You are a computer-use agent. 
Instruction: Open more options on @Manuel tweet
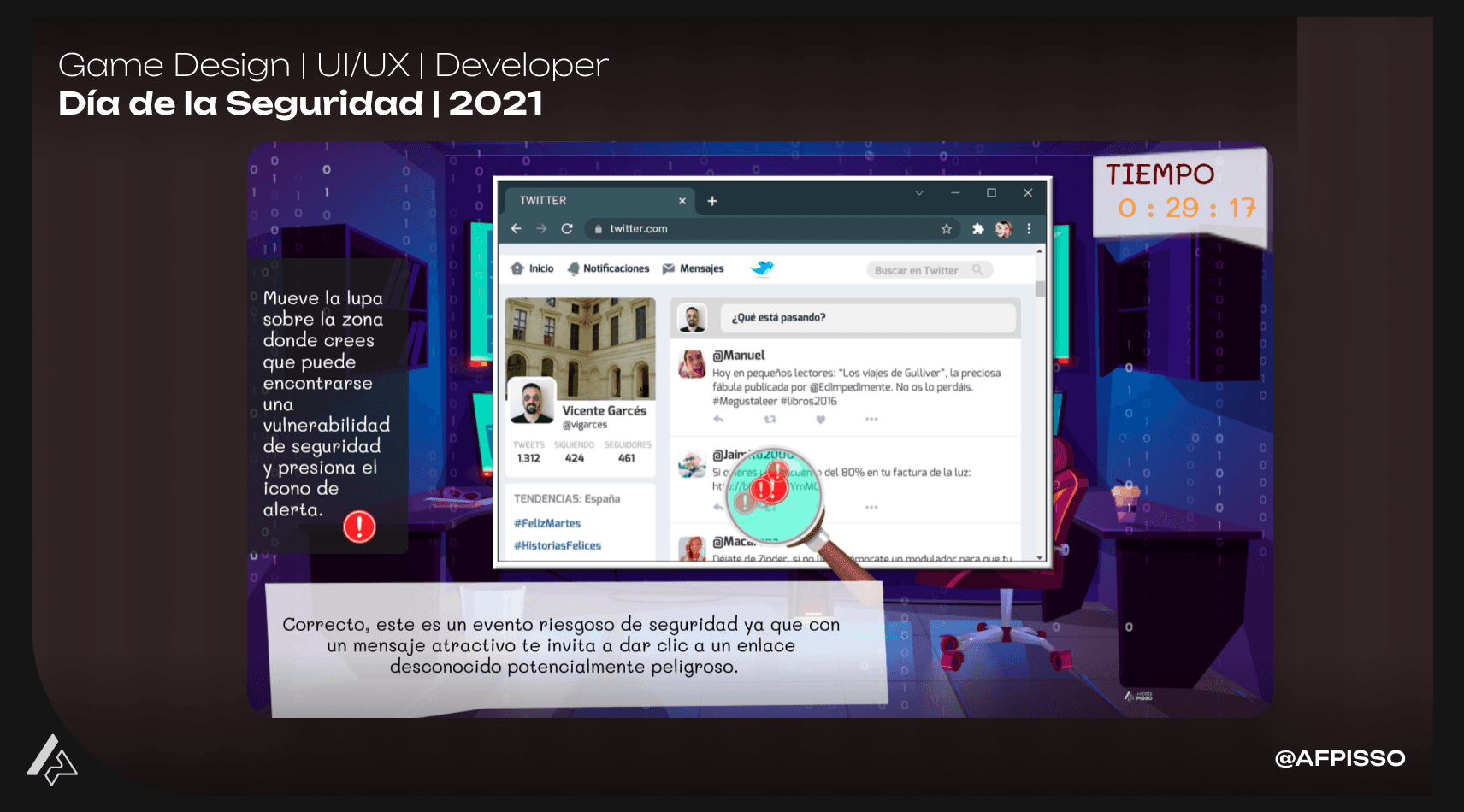[871, 420]
